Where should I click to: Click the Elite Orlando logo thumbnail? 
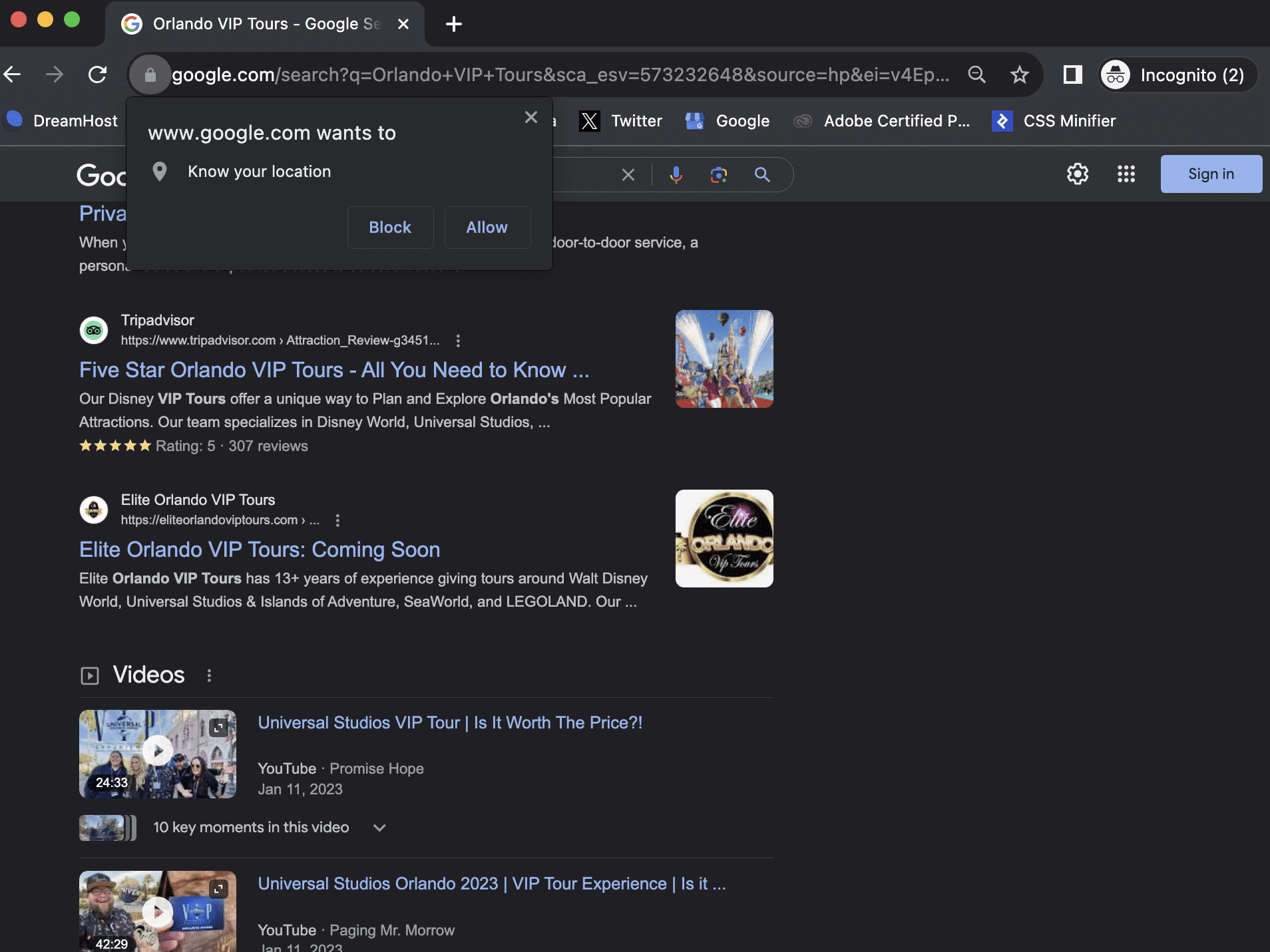pyautogui.click(x=724, y=538)
